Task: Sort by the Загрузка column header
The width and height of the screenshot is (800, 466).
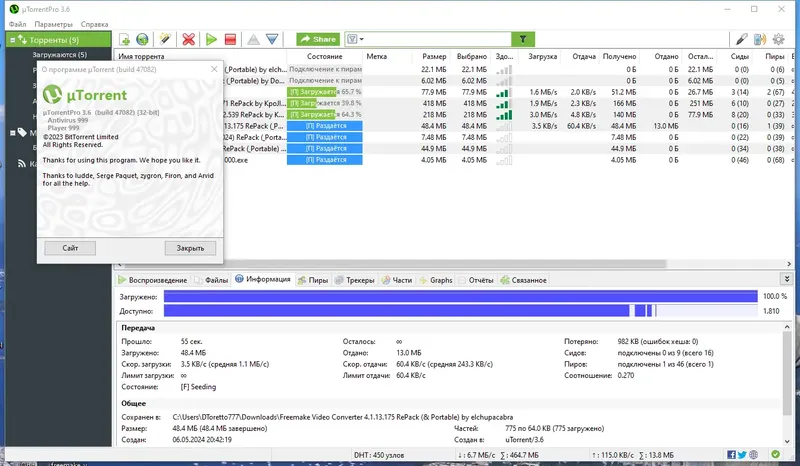Action: 542,56
